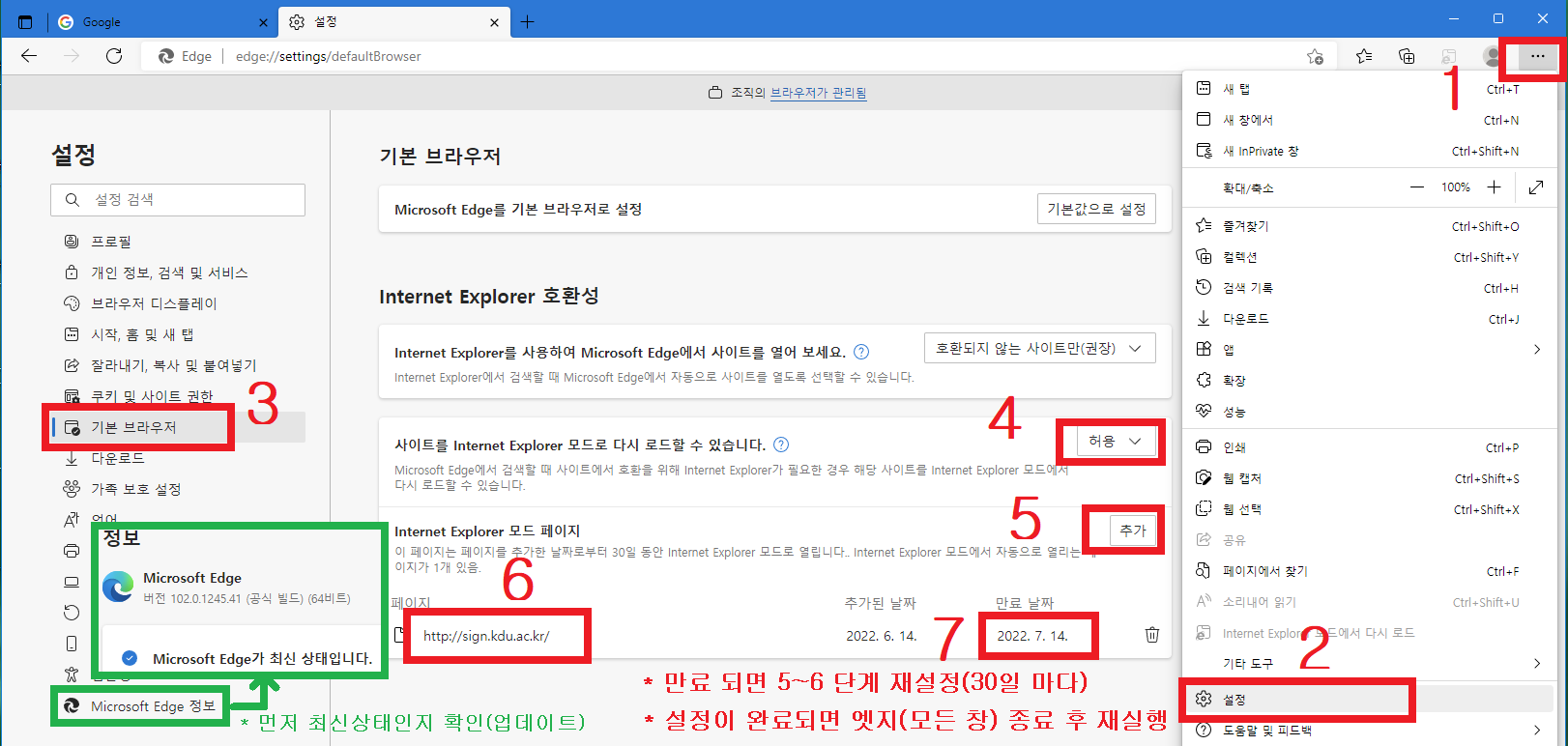Viewport: 1568px width, 746px height.
Task: Open Collections icon in toolbar
Action: [1407, 56]
